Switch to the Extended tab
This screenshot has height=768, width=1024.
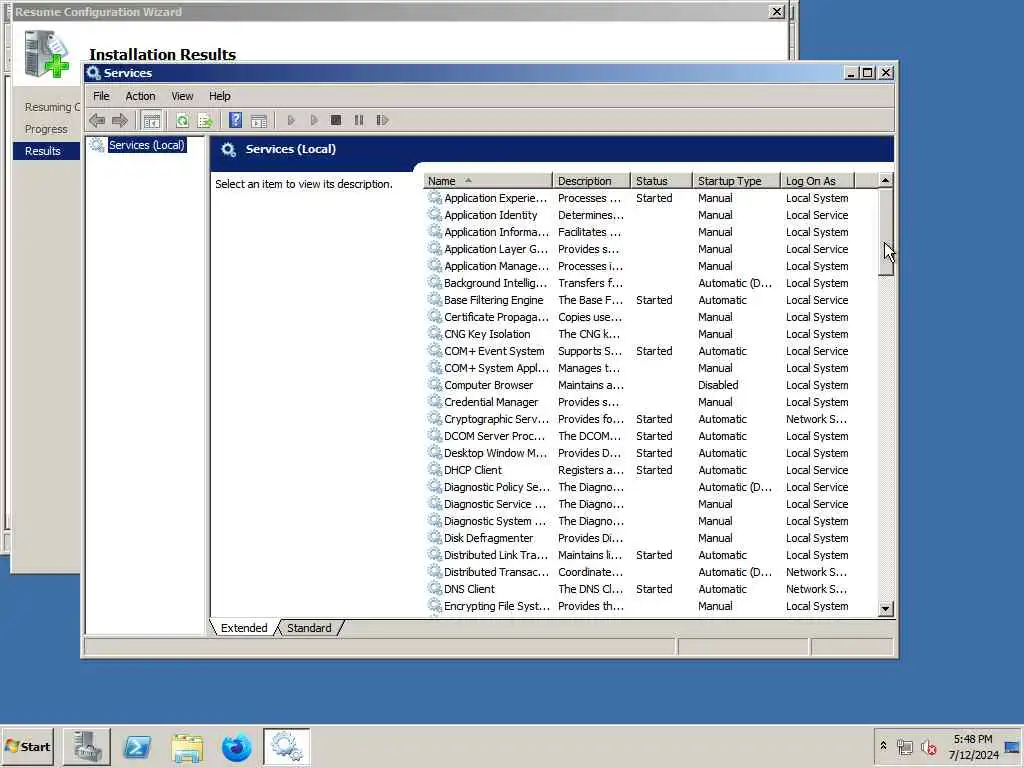click(244, 628)
